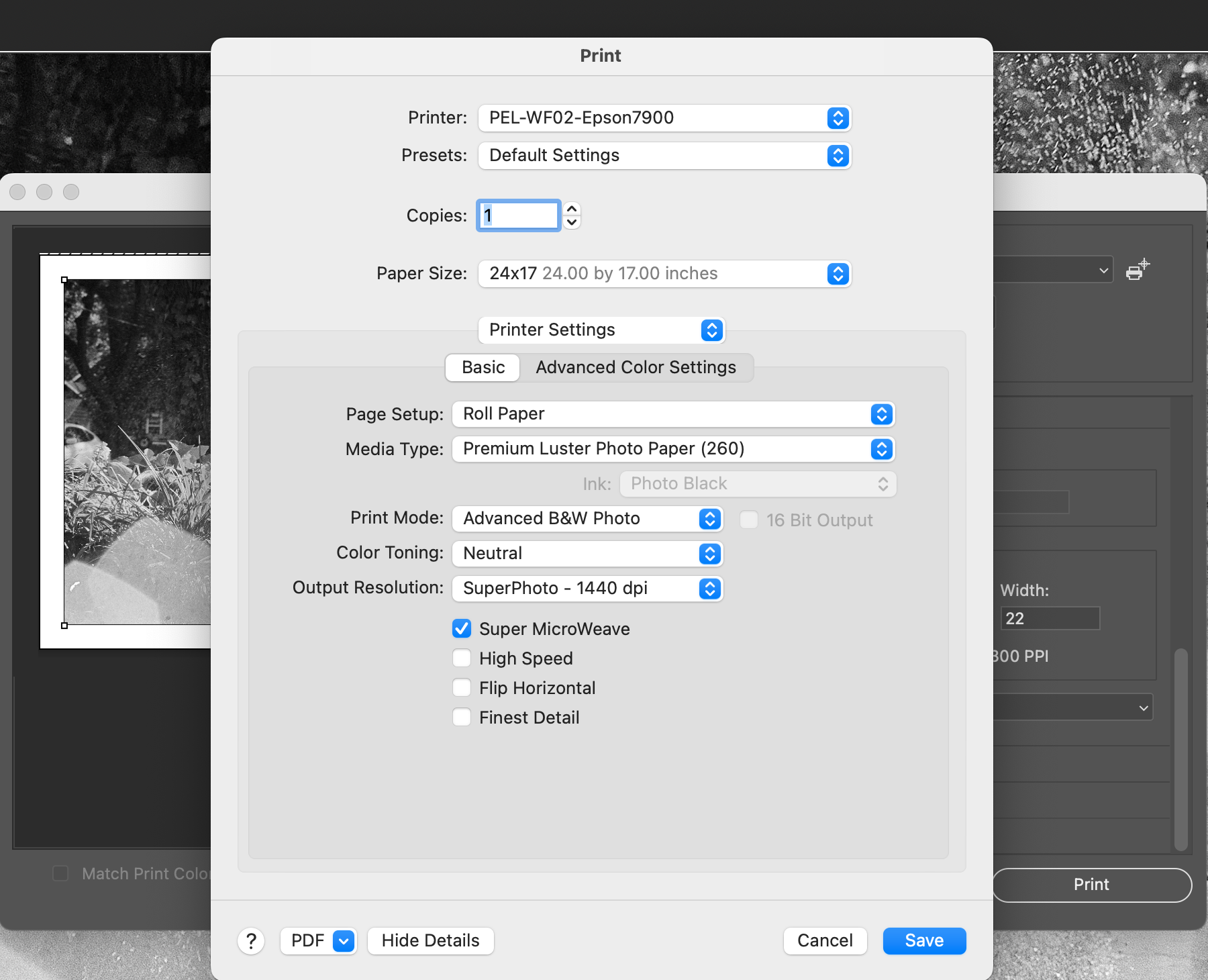This screenshot has height=980, width=1208.
Task: Click the bottom-left handle of preview image
Action: pyautogui.click(x=64, y=626)
